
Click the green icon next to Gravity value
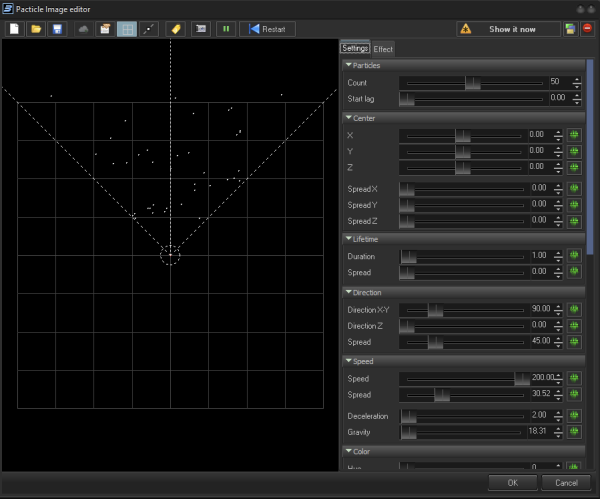point(574,432)
